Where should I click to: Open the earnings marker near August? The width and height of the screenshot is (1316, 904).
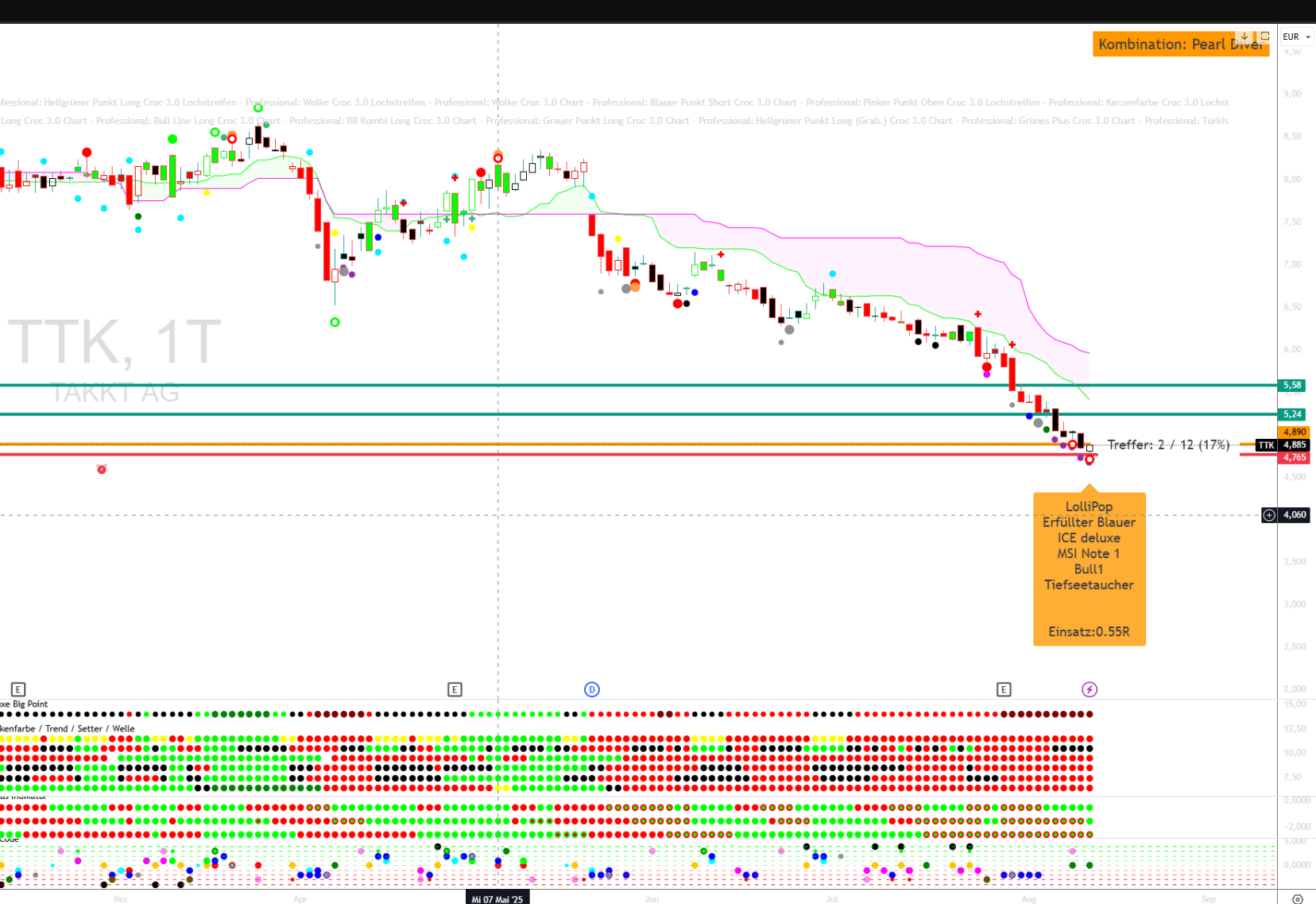click(x=1004, y=689)
